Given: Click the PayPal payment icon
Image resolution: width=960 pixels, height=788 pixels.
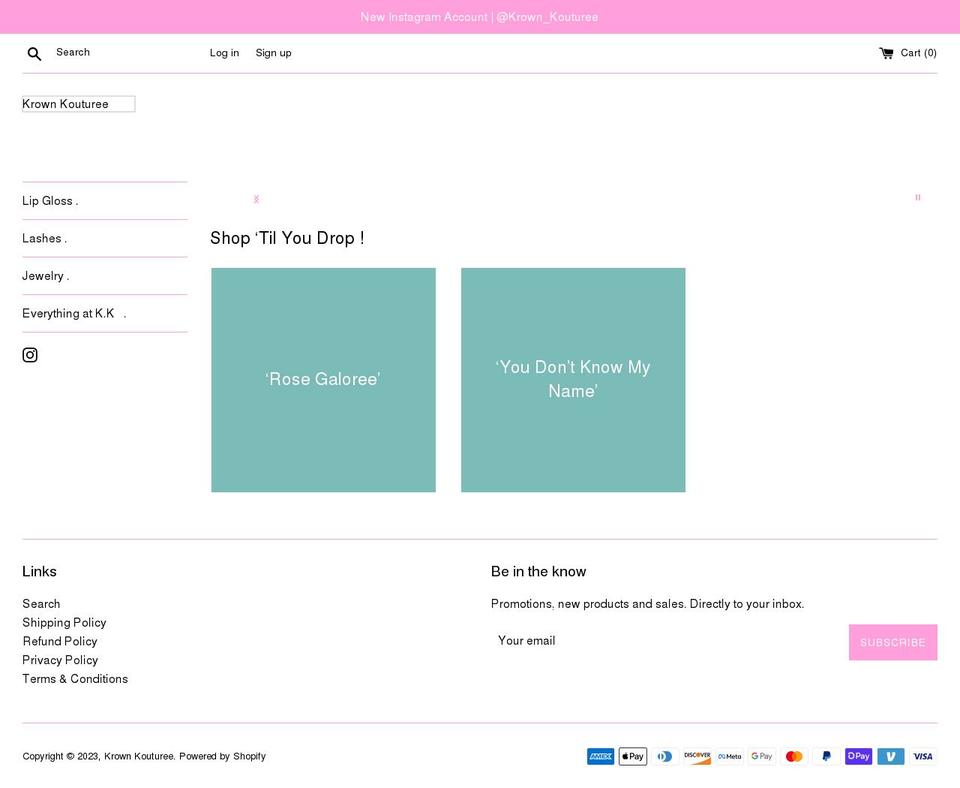Looking at the screenshot, I should tap(826, 756).
